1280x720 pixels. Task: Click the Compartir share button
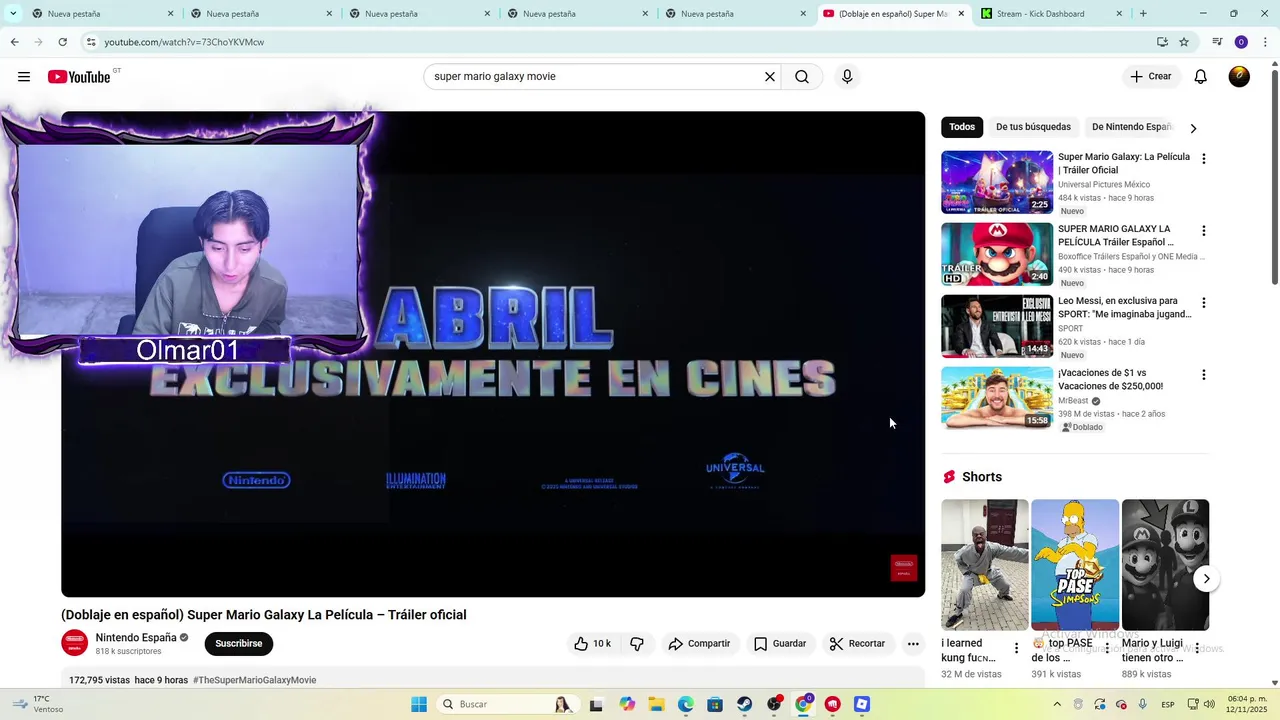(x=699, y=644)
